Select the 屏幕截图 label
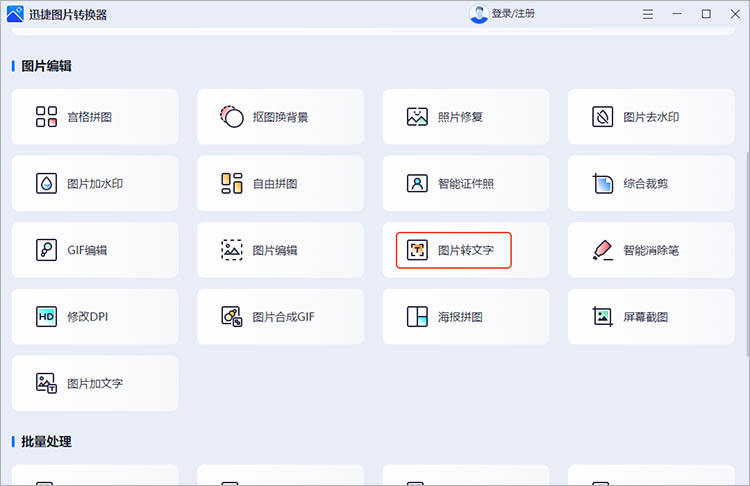Image resolution: width=750 pixels, height=486 pixels. tap(646, 317)
